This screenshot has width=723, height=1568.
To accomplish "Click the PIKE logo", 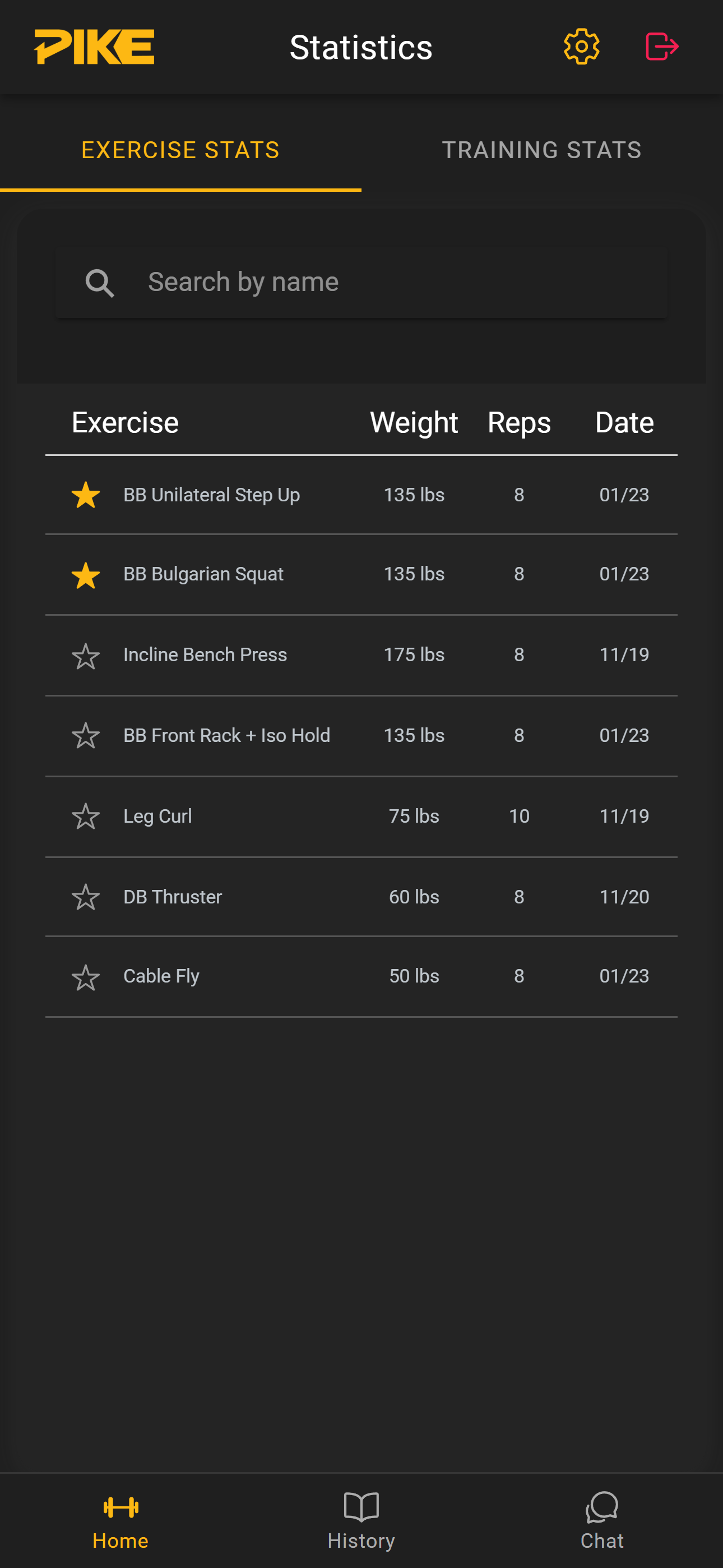I will click(94, 47).
